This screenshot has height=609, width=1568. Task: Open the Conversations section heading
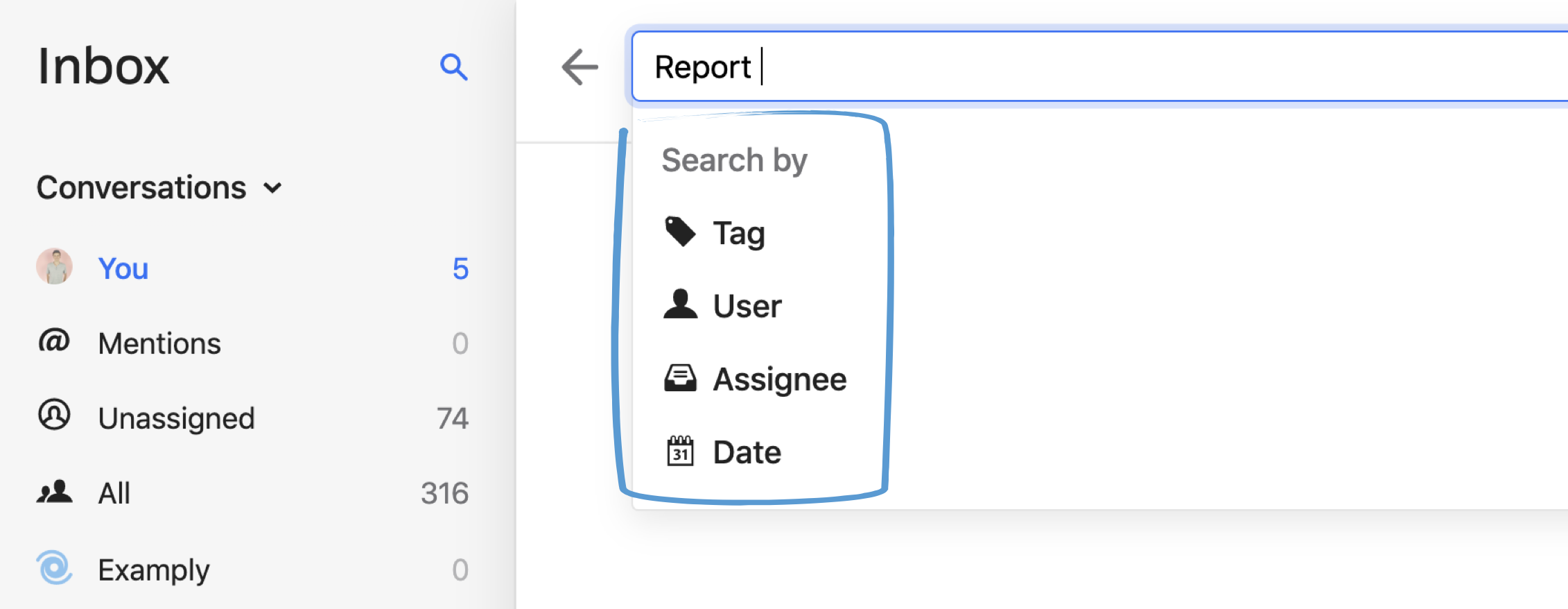click(141, 188)
